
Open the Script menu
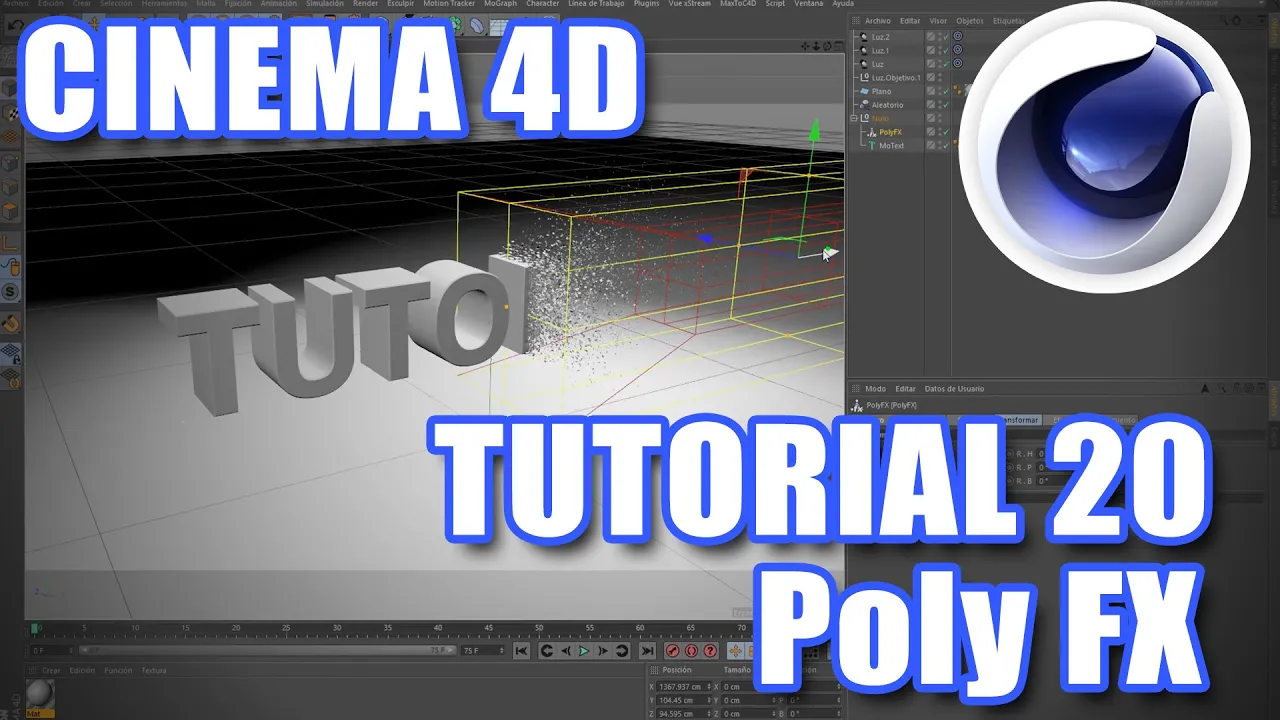click(x=775, y=4)
